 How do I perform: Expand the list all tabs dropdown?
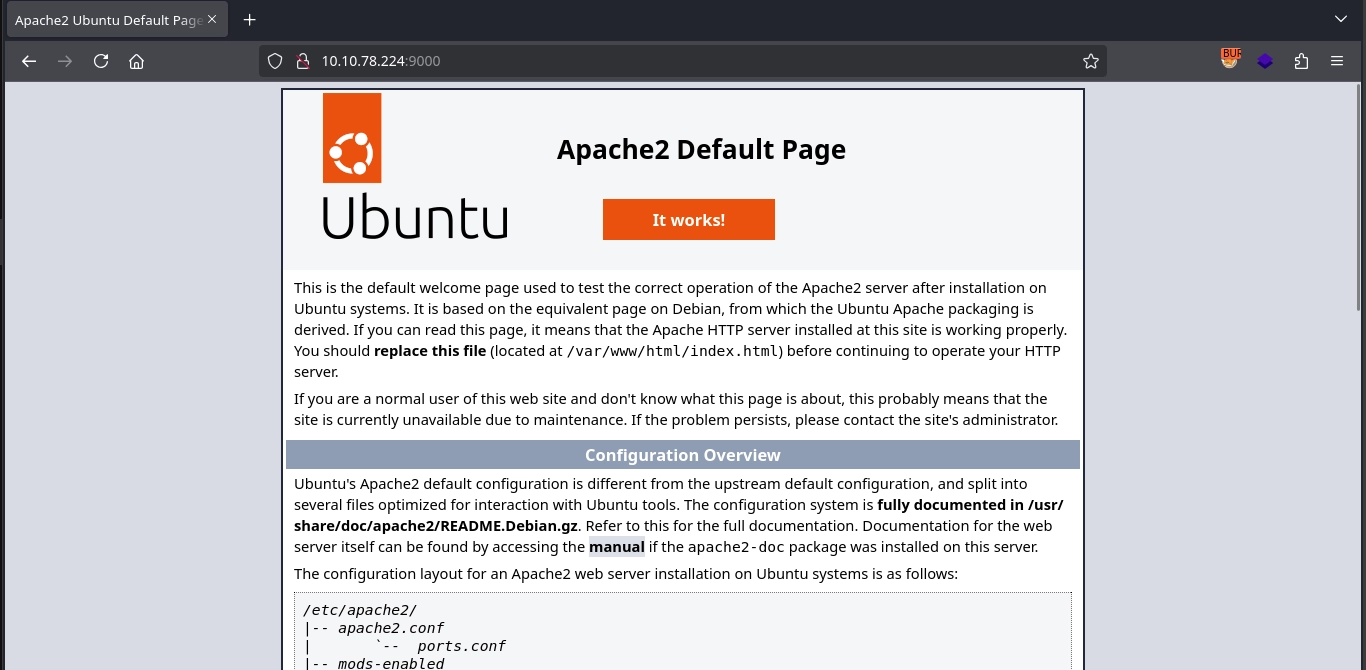click(1341, 19)
